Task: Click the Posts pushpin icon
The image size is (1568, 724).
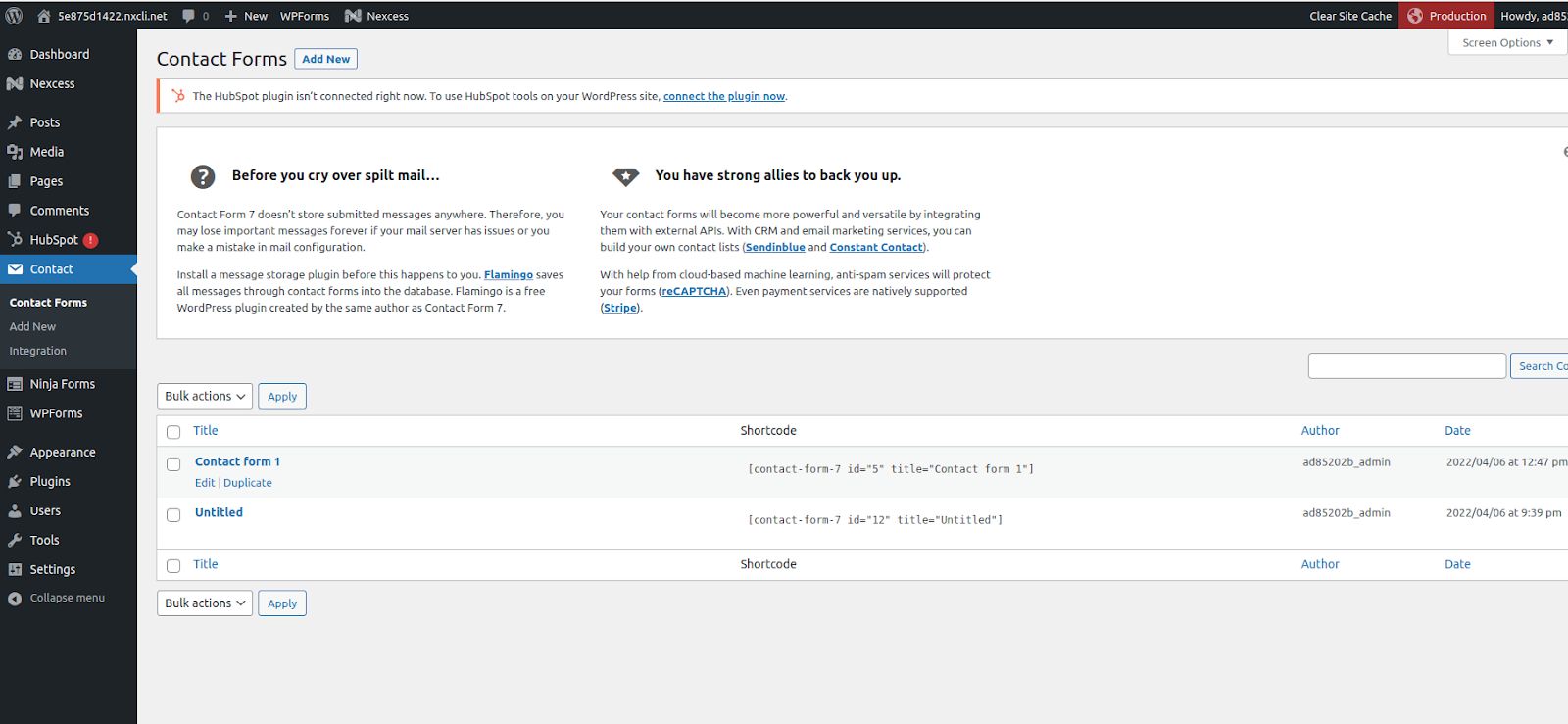Action: [15, 122]
